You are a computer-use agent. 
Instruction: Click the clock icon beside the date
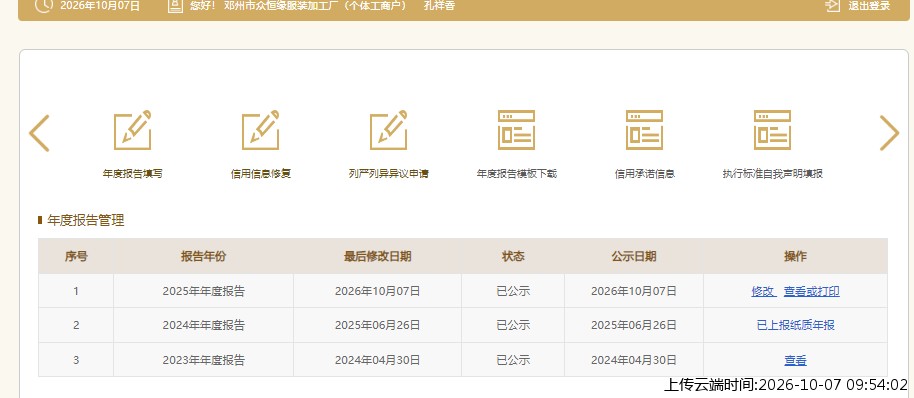44,6
